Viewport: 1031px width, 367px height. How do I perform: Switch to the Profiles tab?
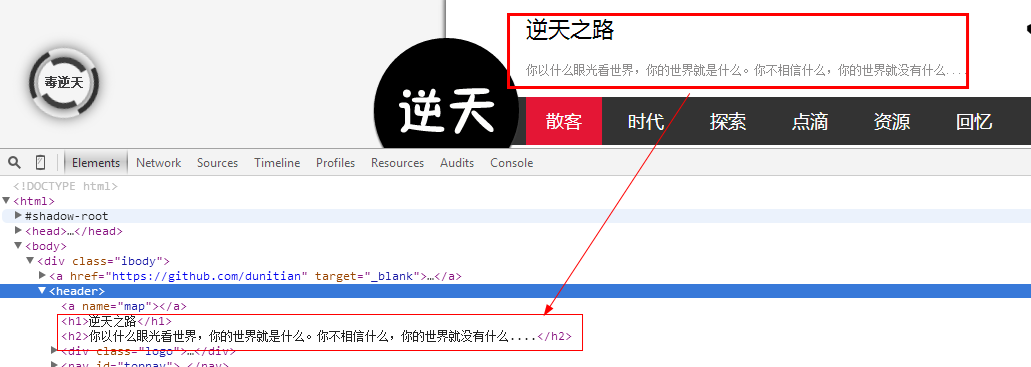pos(335,162)
